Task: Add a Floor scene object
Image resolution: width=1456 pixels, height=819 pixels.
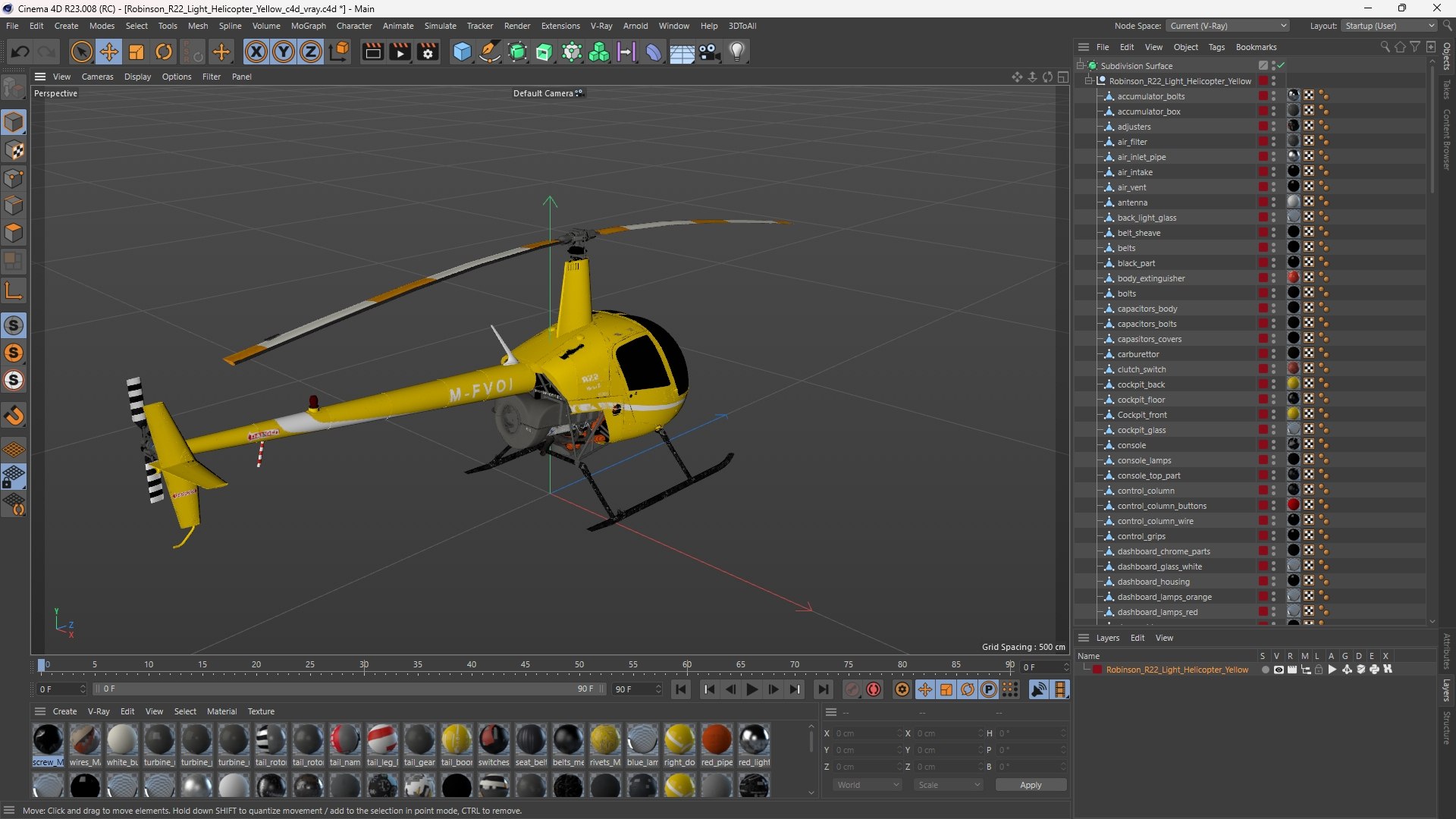Action: 682,52
